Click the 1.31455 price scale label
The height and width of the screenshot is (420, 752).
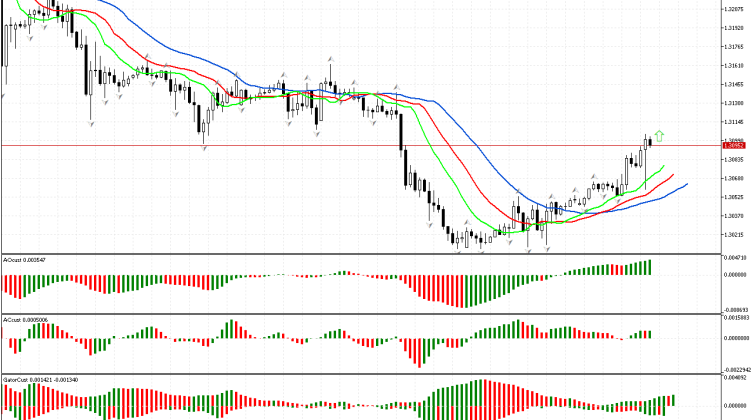pos(734,84)
